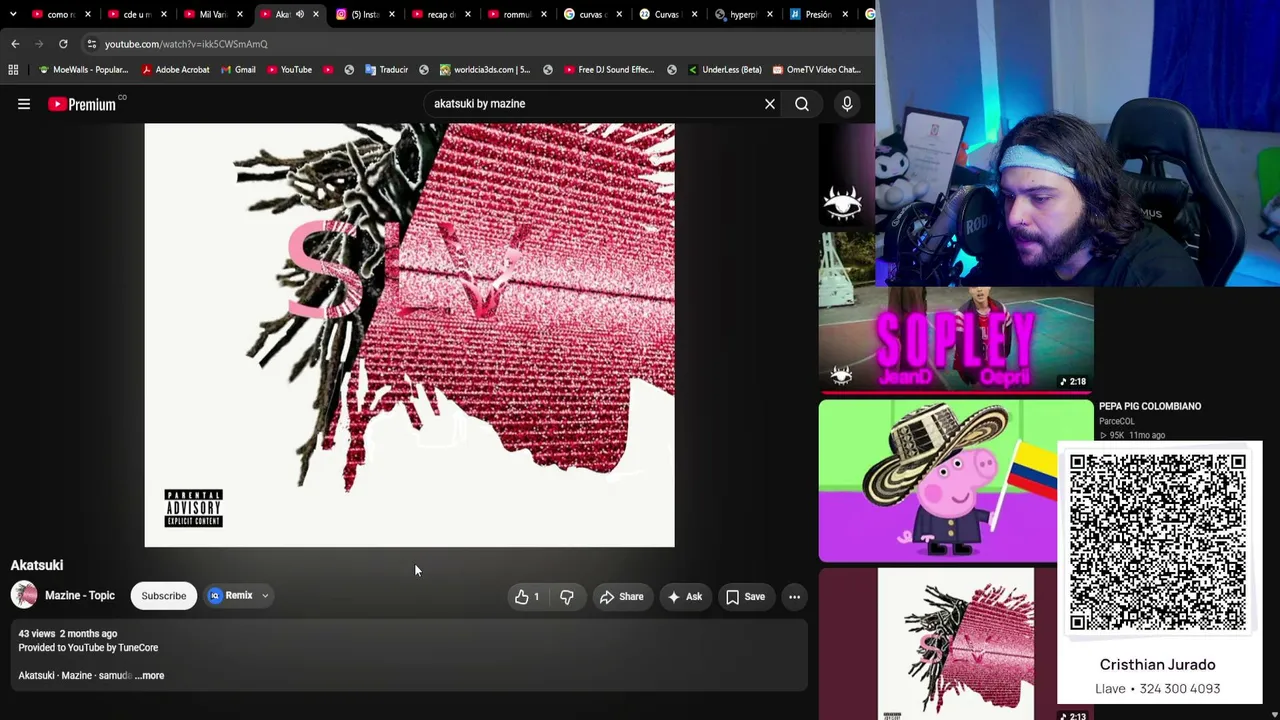Like the Akatsuki video
Image resolution: width=1280 pixels, height=720 pixels.
tap(527, 597)
